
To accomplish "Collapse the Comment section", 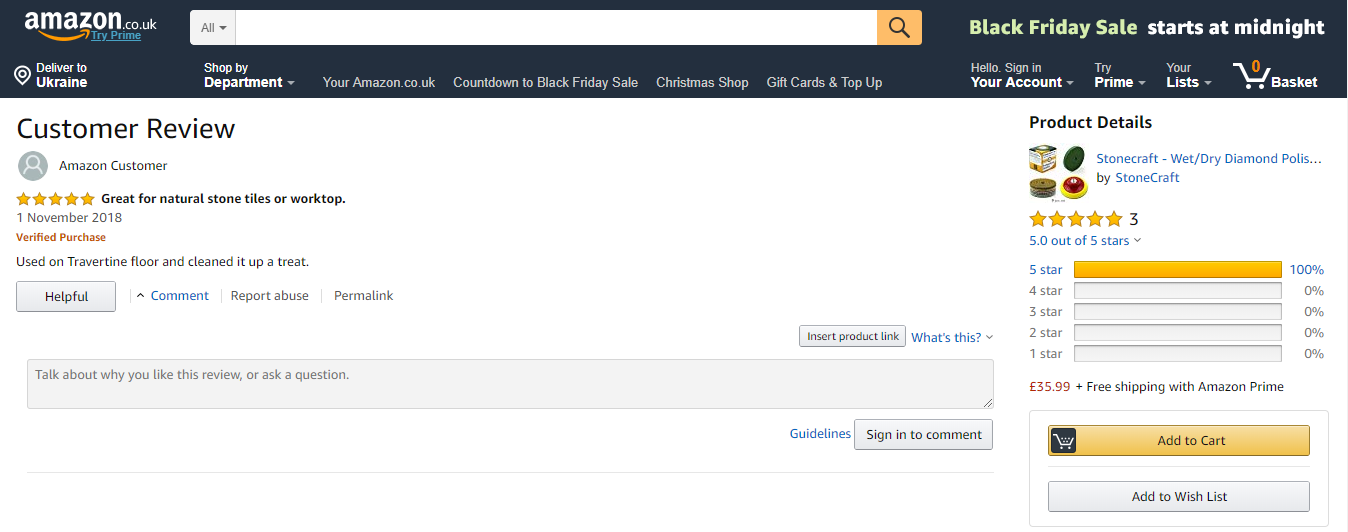I will [172, 296].
